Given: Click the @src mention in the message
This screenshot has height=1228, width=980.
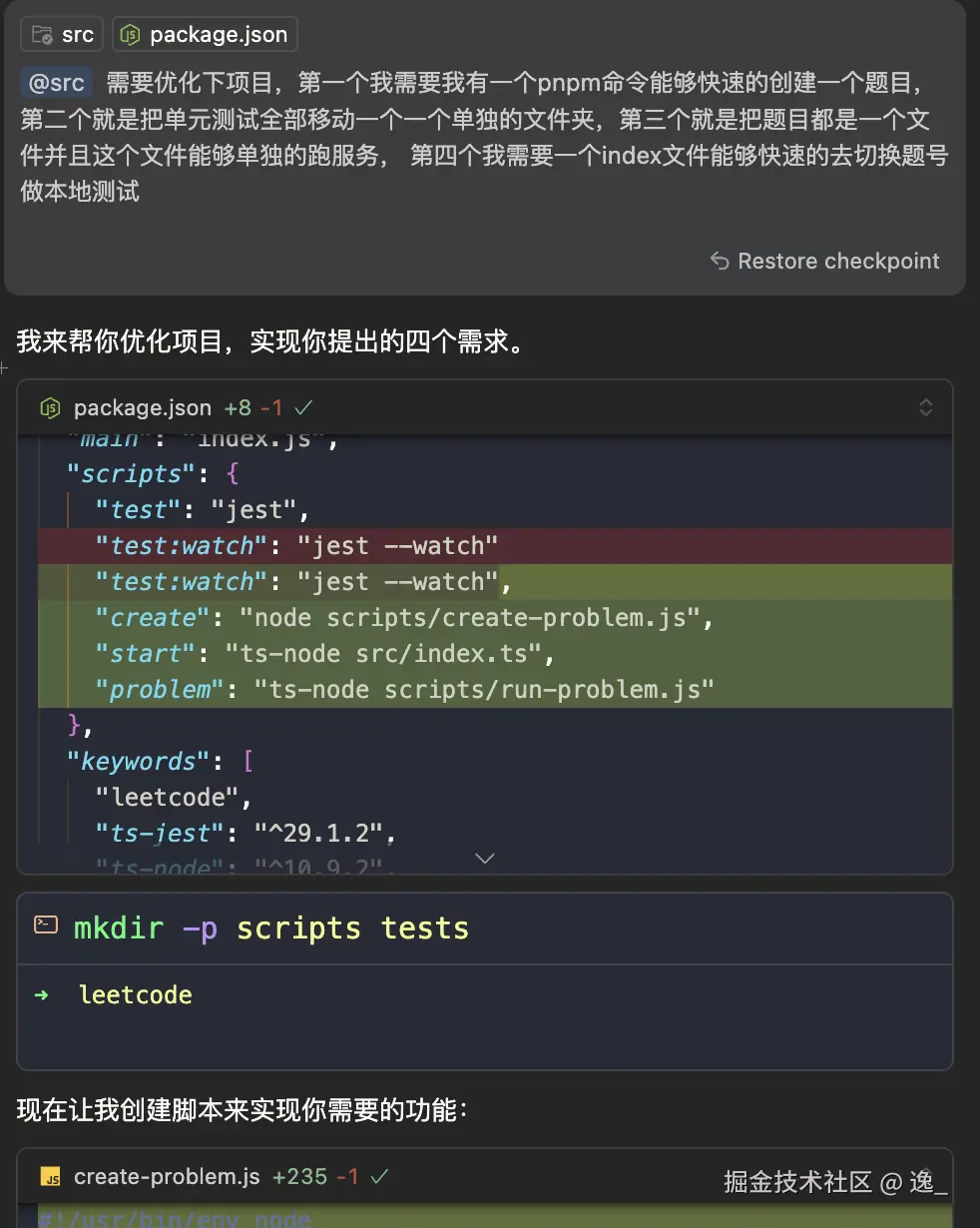Looking at the screenshot, I should tap(57, 83).
